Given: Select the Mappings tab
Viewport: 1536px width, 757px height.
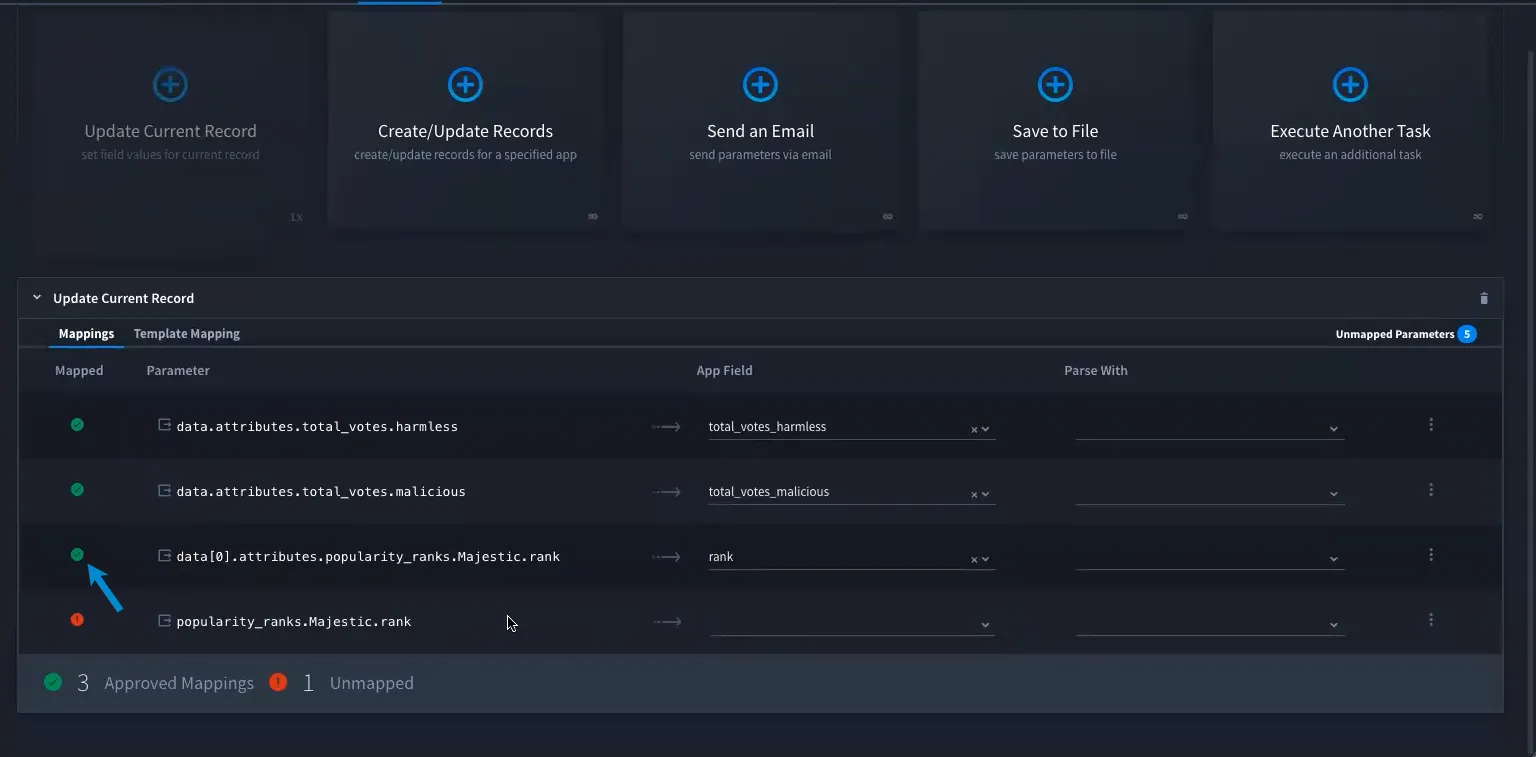Looking at the screenshot, I should tap(86, 334).
